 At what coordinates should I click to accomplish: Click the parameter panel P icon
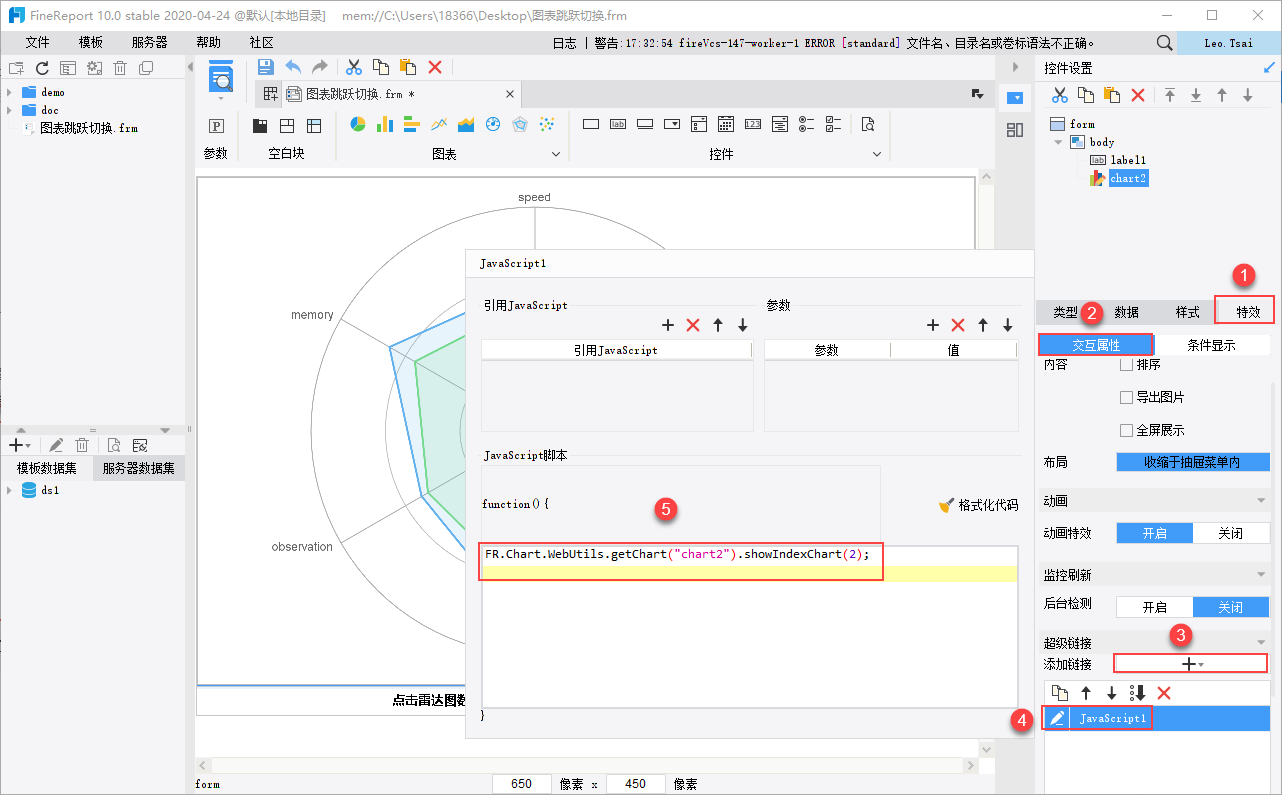(215, 126)
